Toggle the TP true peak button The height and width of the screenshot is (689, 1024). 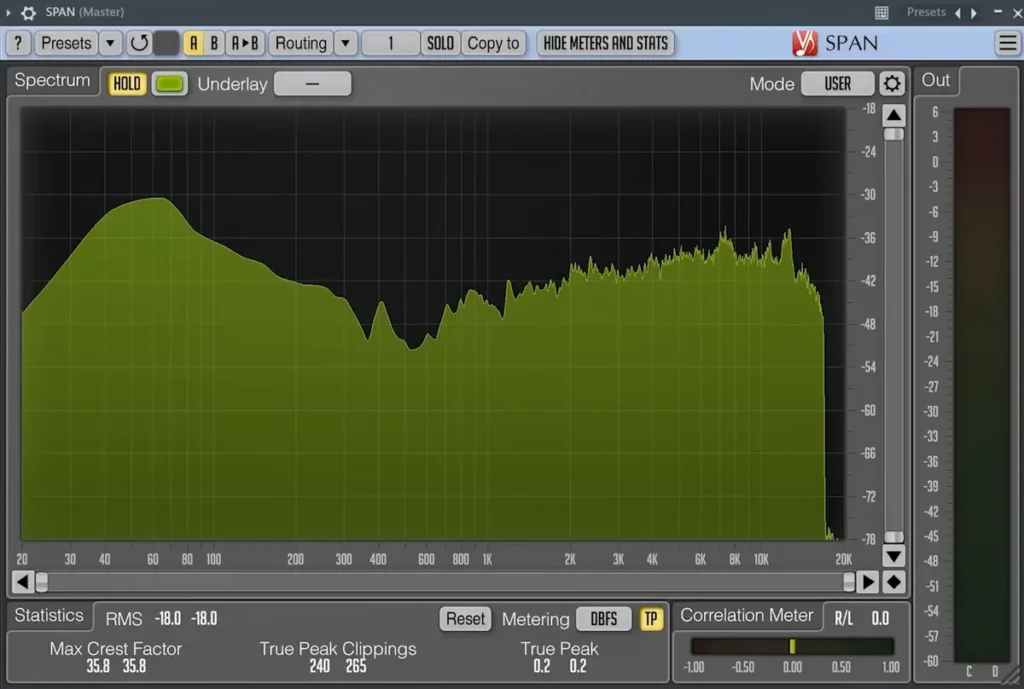click(651, 618)
